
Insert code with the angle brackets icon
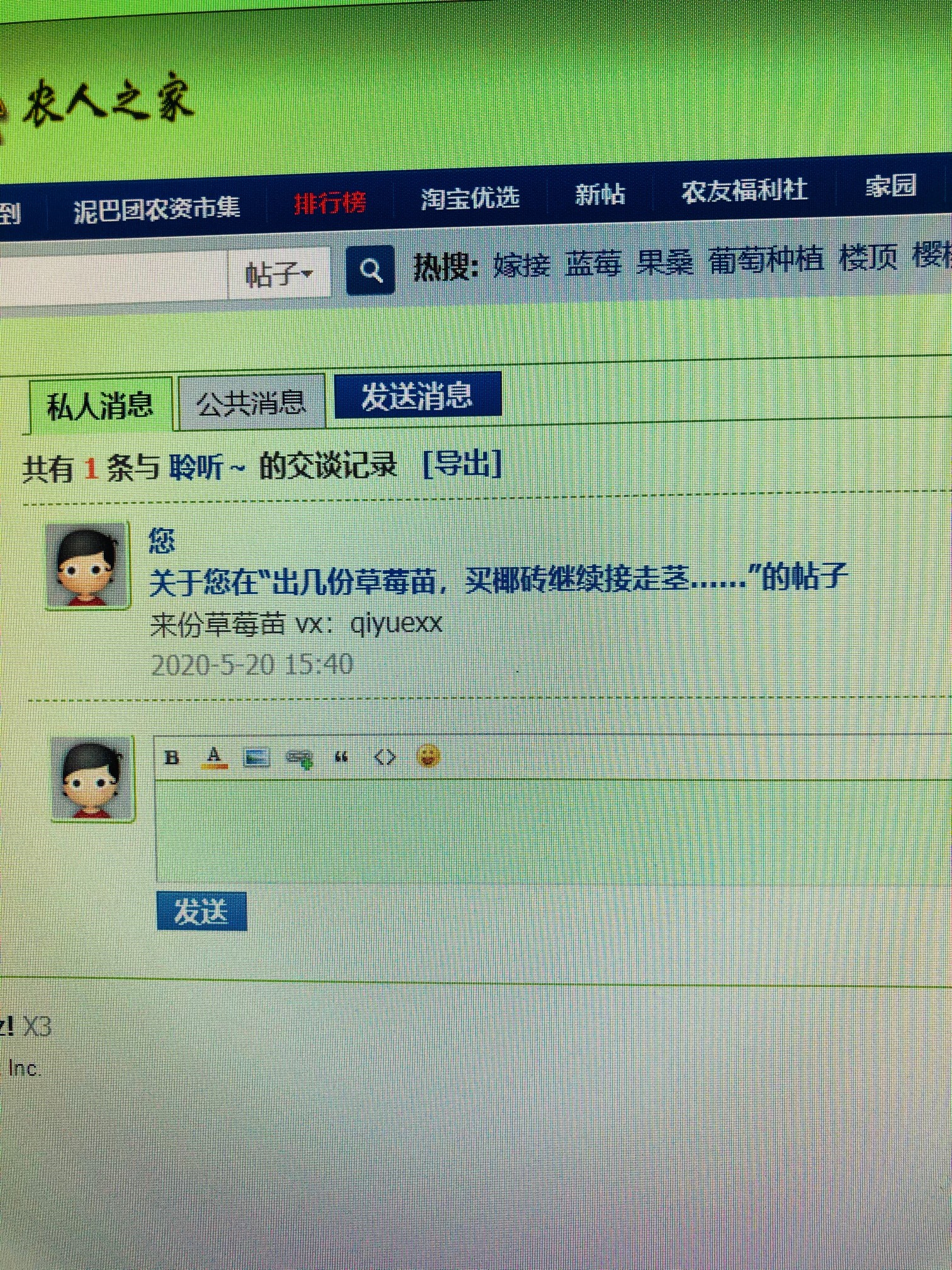pos(385,757)
